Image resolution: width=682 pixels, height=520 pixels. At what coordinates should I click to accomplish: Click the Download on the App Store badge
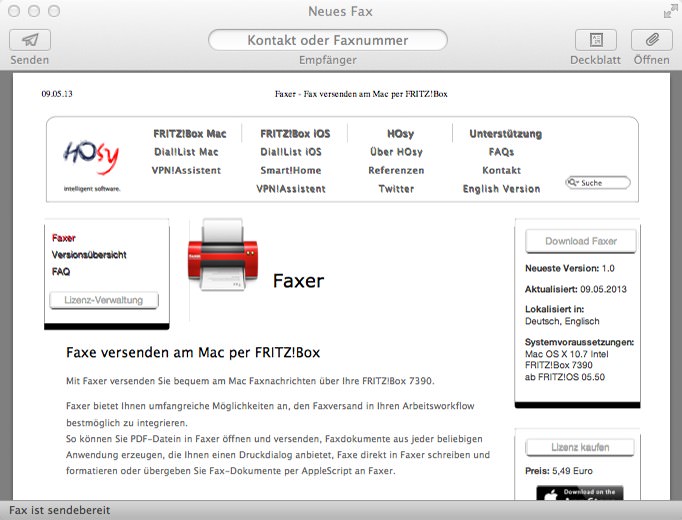580,493
